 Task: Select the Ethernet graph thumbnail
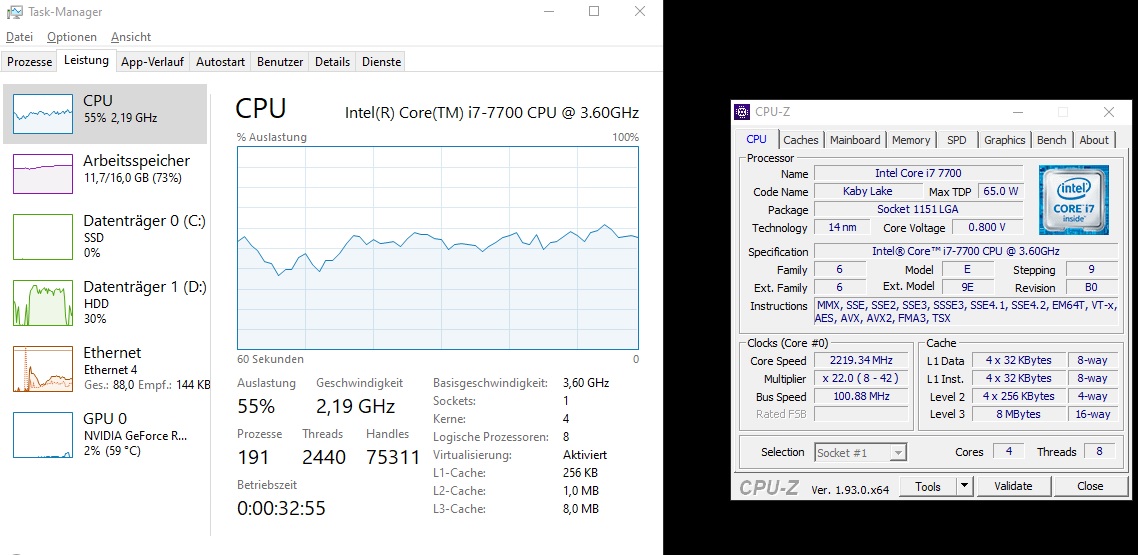tap(43, 369)
